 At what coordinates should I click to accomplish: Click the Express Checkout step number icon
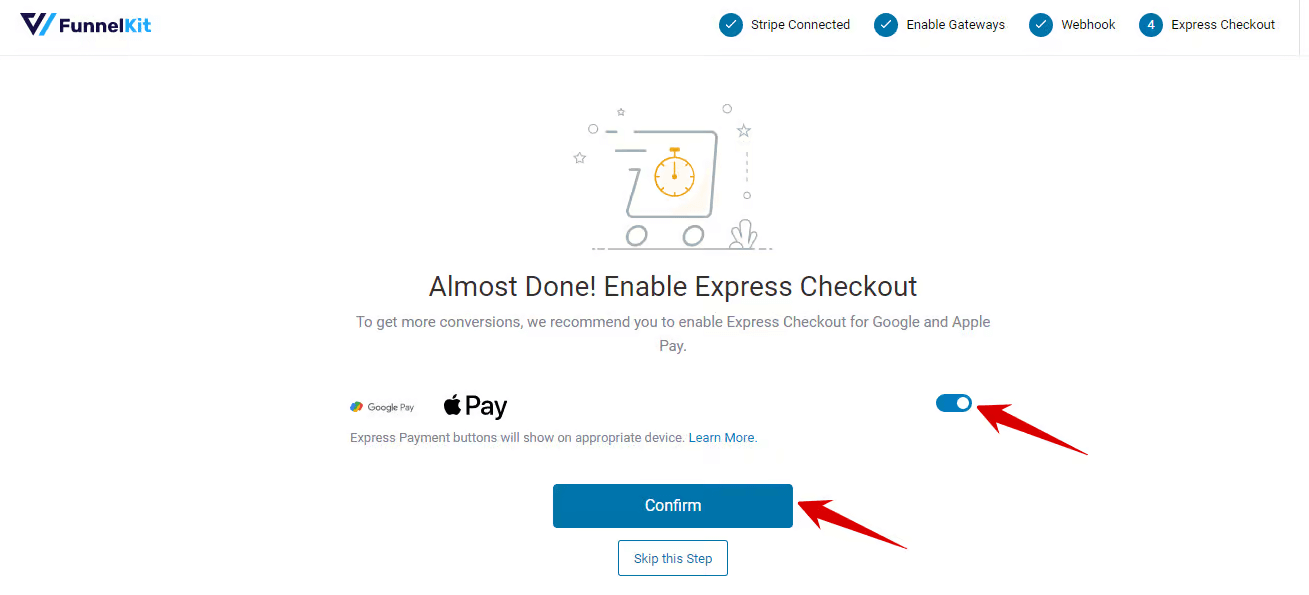[1152, 25]
